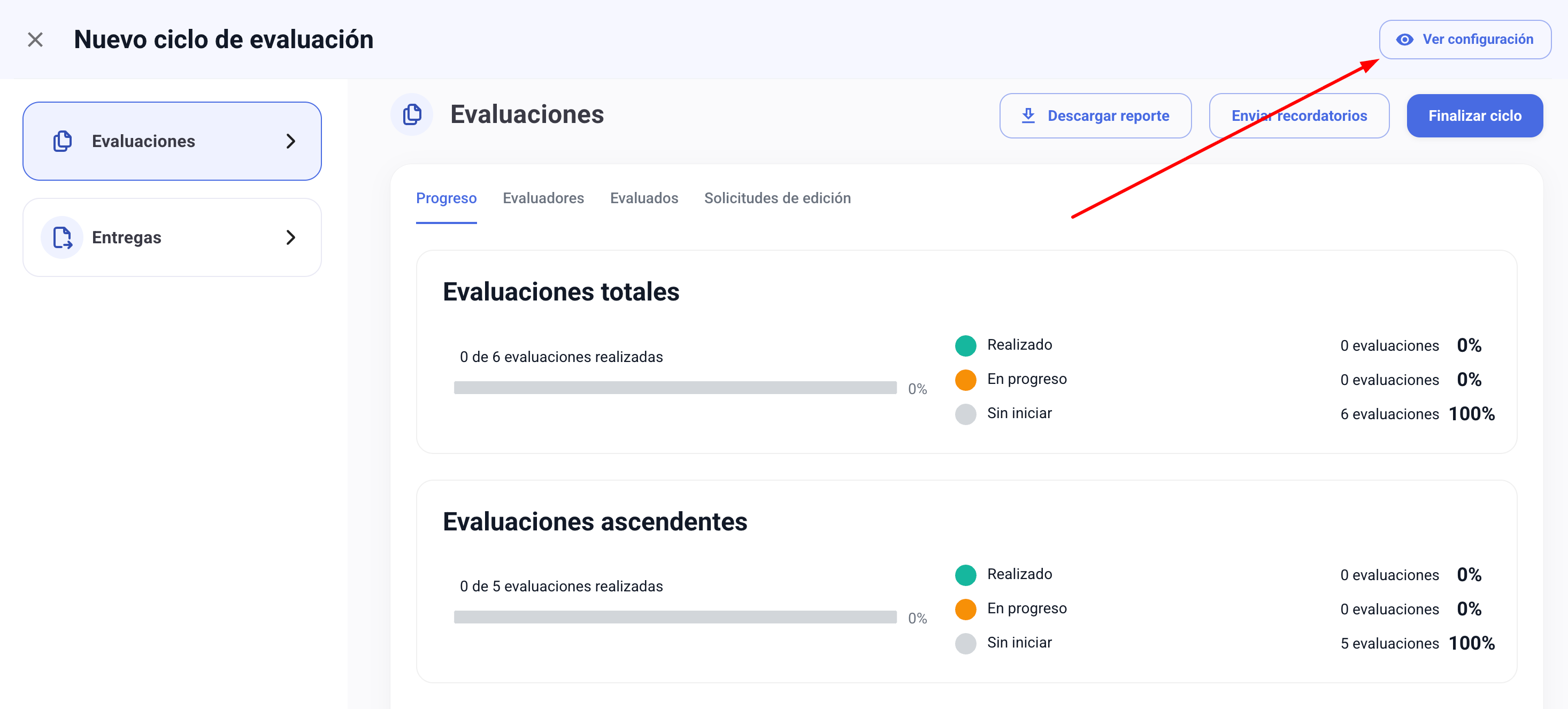Screen dimensions: 1568x709
Task: Click the Evaluaciones sidebar document icon
Action: coord(62,141)
